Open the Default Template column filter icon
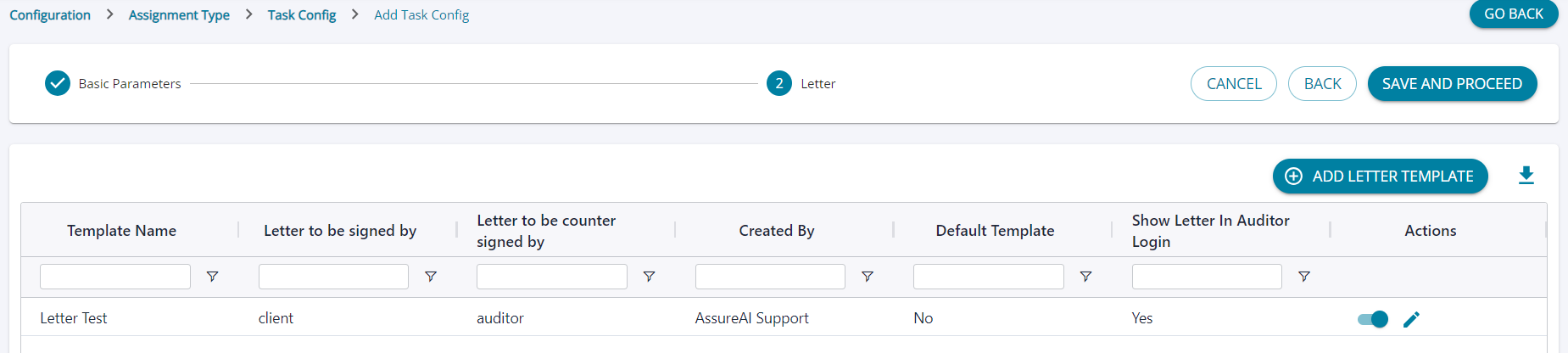 click(1085, 277)
